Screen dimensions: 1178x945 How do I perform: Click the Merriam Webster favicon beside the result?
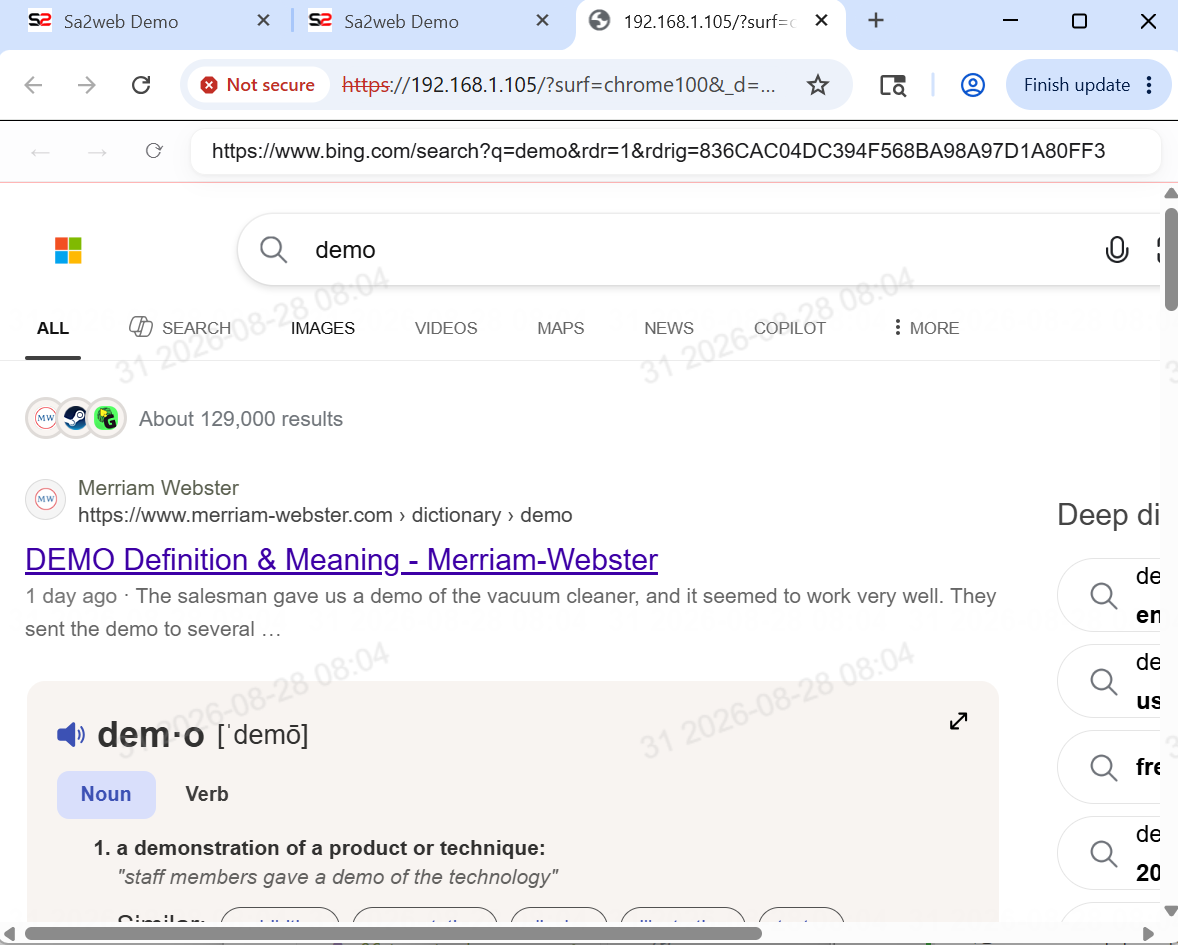46,499
